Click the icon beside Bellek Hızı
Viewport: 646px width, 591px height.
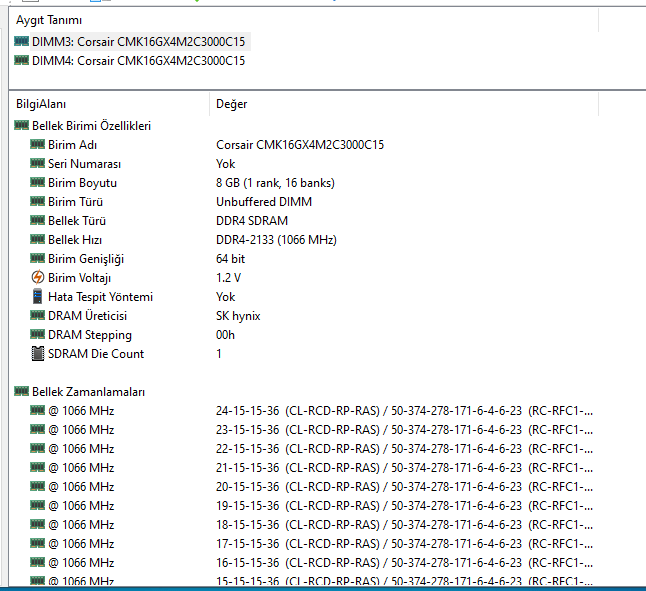[x=37, y=239]
